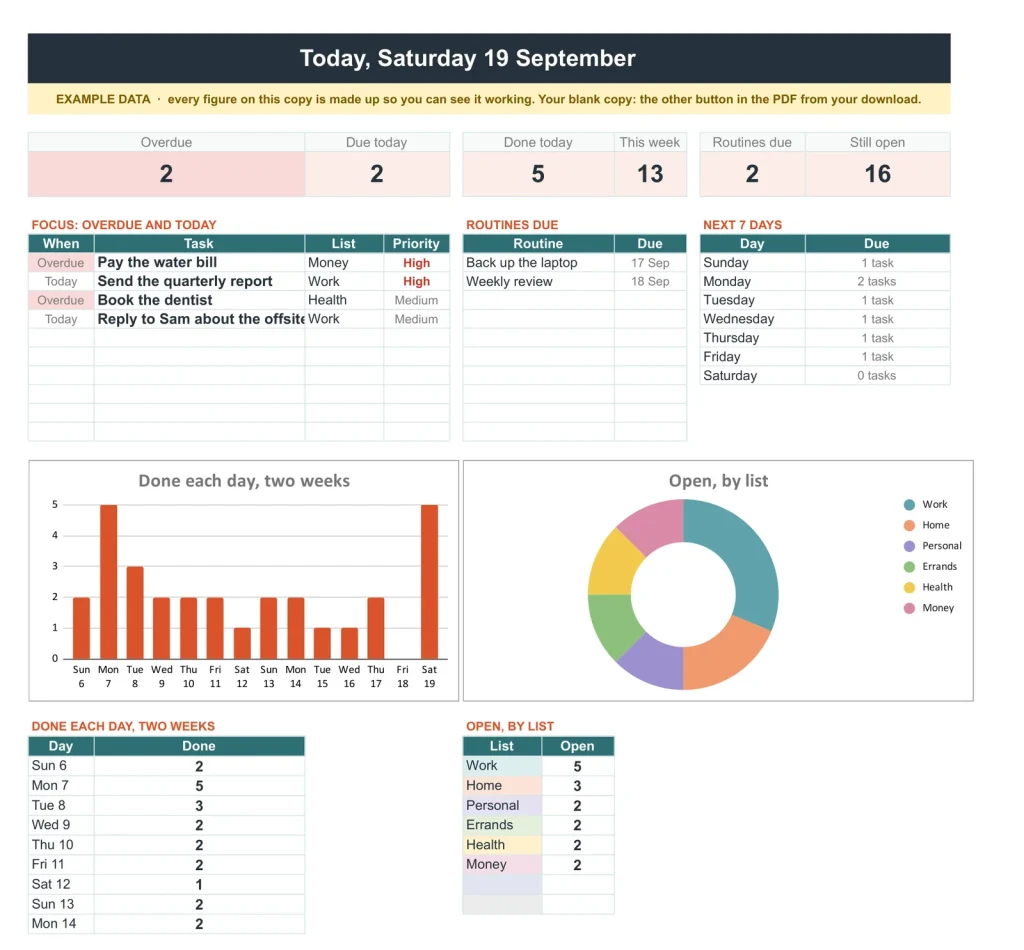Click the Routines due count card
Viewport: 1024px width, 950px height.
point(752,165)
